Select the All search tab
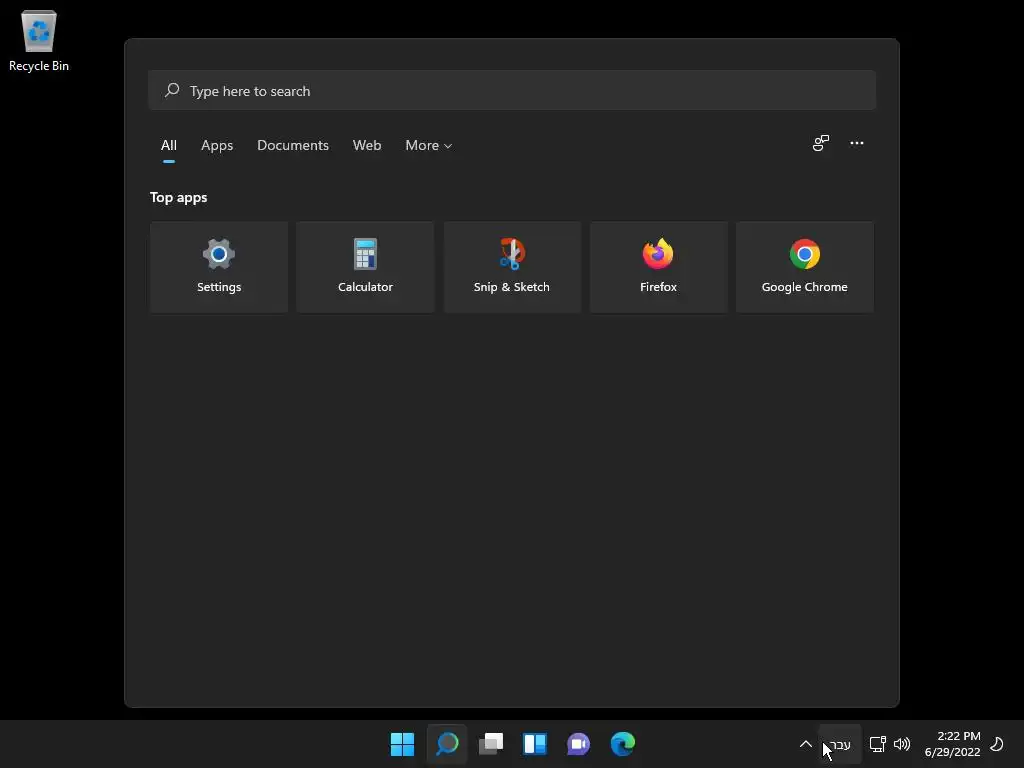Viewport: 1024px width, 768px height. tap(168, 146)
